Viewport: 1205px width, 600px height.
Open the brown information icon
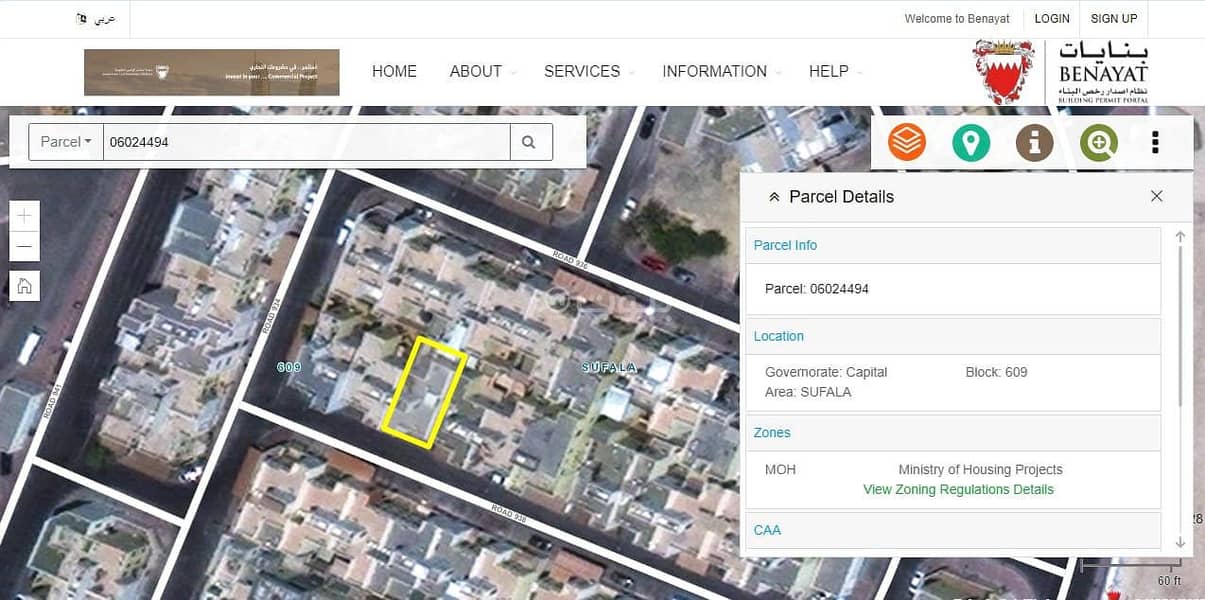[1034, 143]
